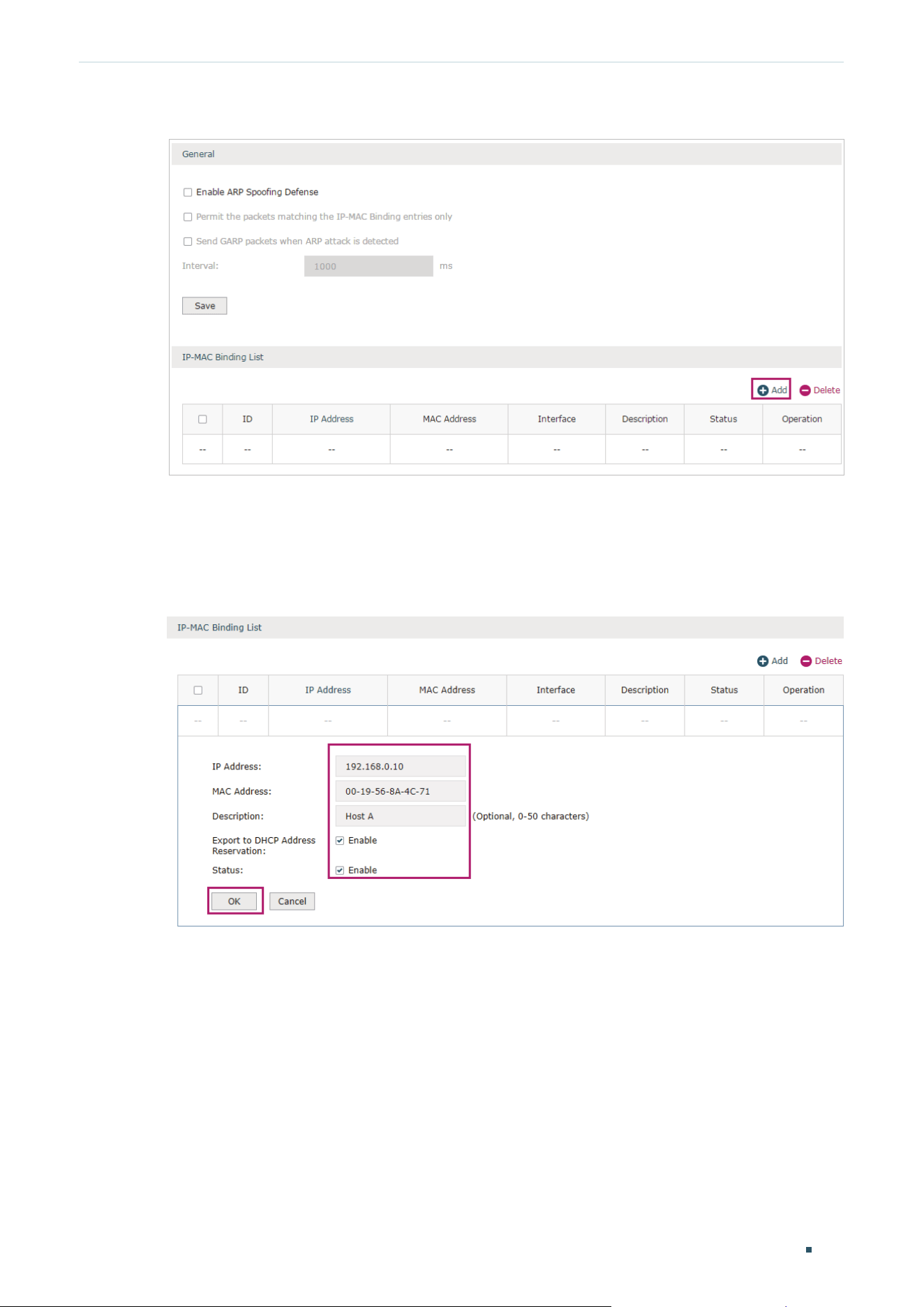This screenshot has width=924, height=1307.
Task: Click 'Interface' column header in upper table
Action: (557, 420)
